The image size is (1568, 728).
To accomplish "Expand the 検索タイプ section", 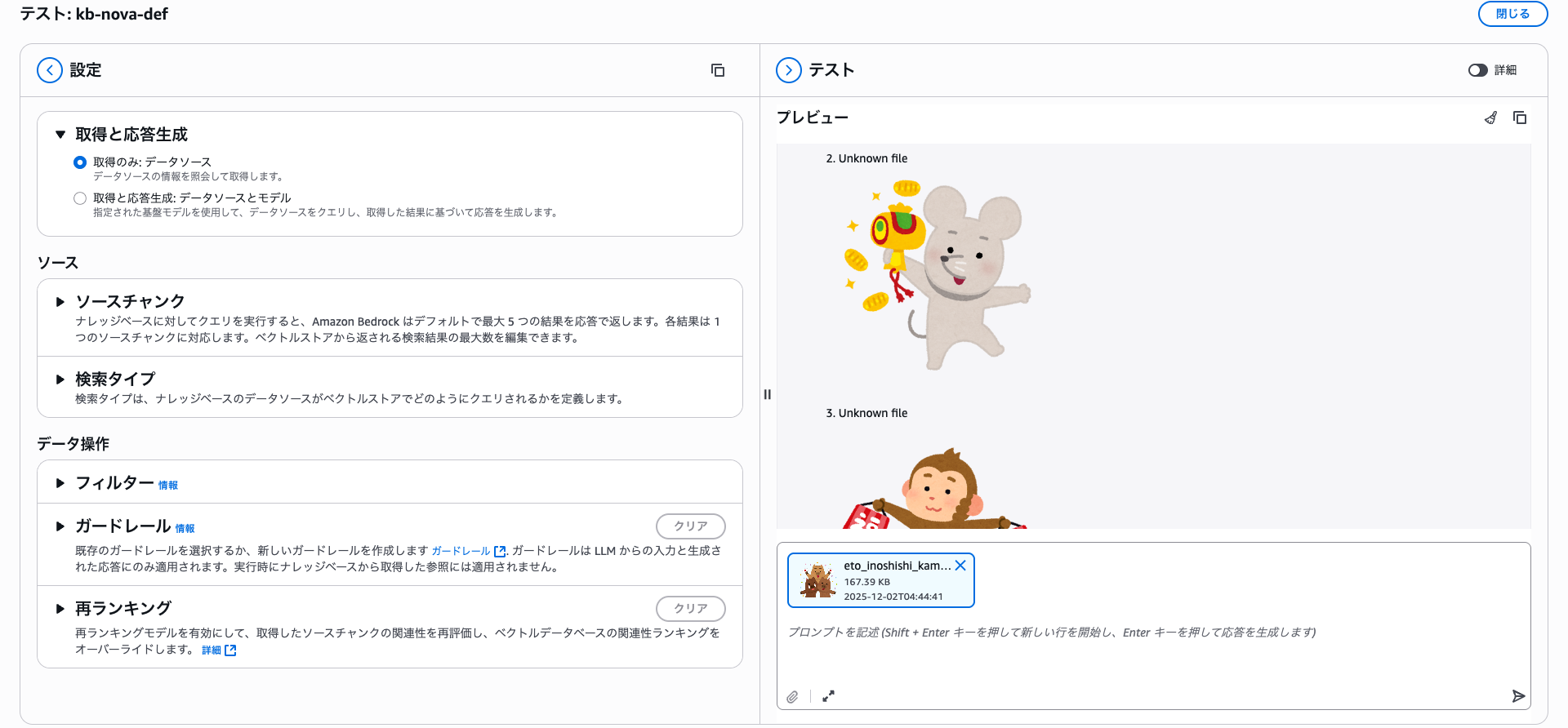I will tap(60, 380).
